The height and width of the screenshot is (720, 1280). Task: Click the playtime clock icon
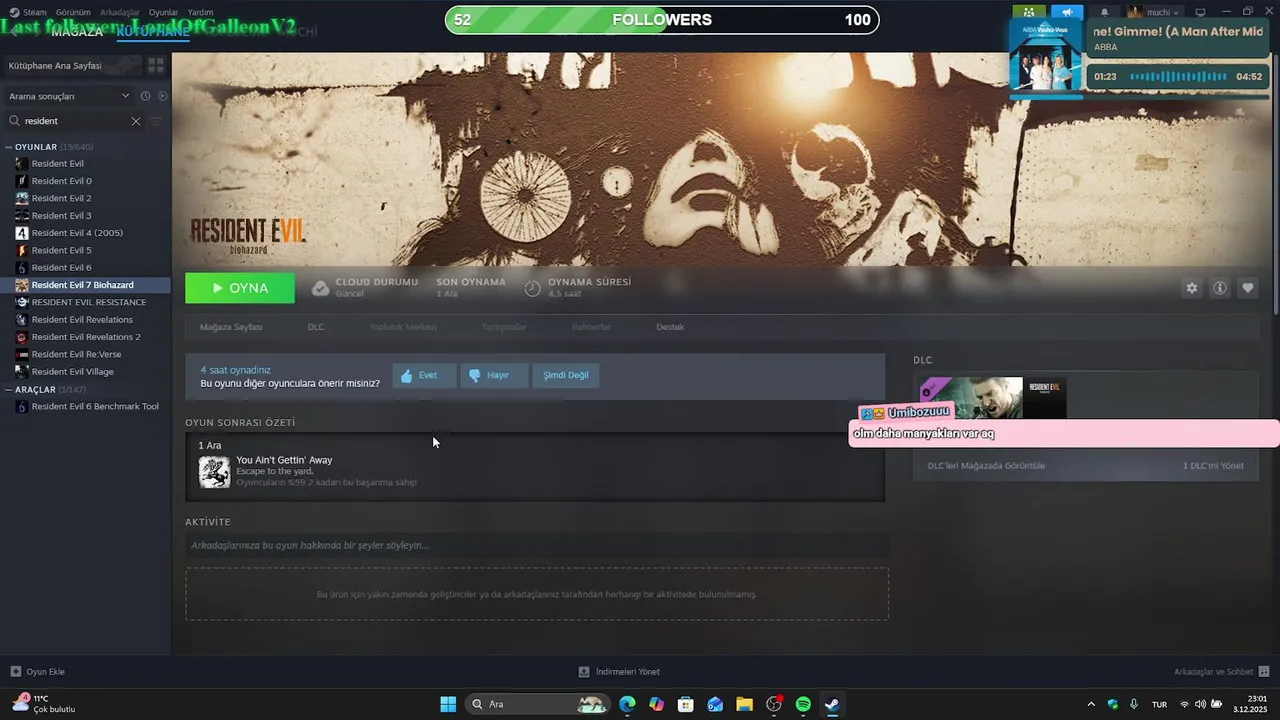click(533, 288)
